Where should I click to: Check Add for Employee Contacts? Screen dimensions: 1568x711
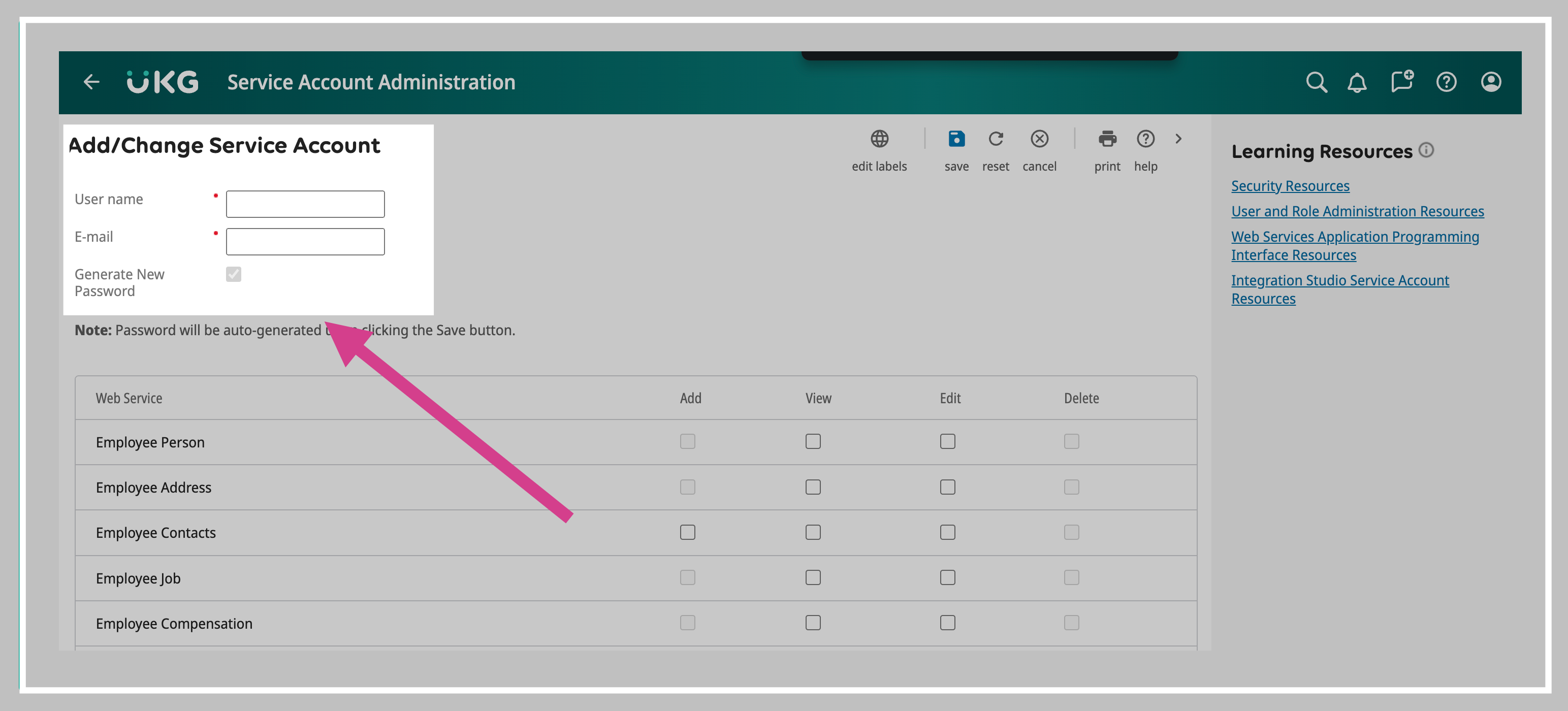[x=687, y=532]
